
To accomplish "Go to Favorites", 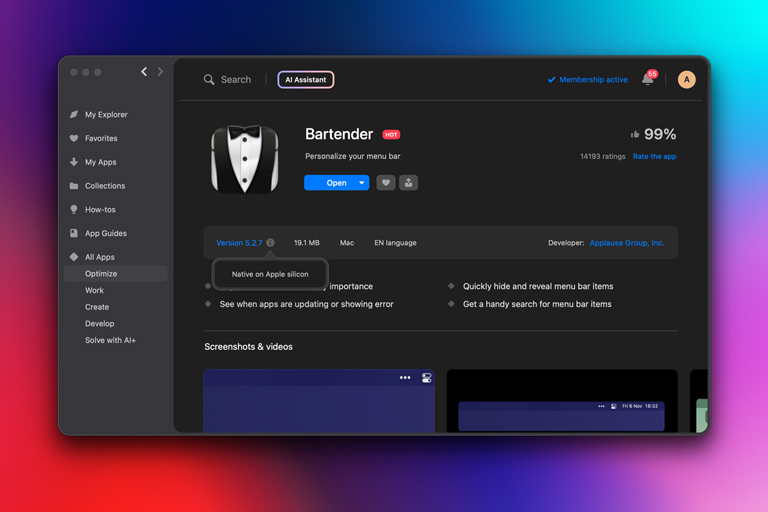I will (101, 138).
